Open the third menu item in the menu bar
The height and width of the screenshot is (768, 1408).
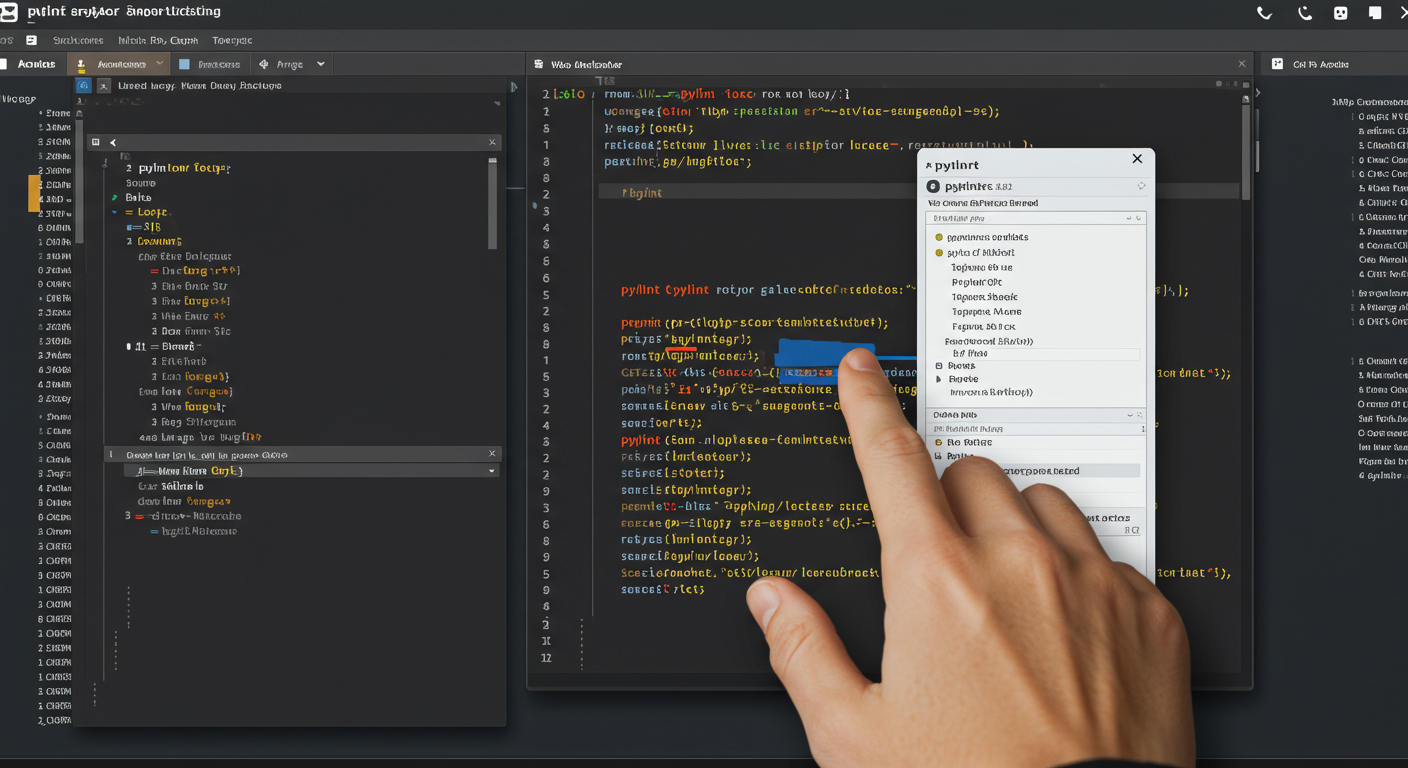(232, 41)
